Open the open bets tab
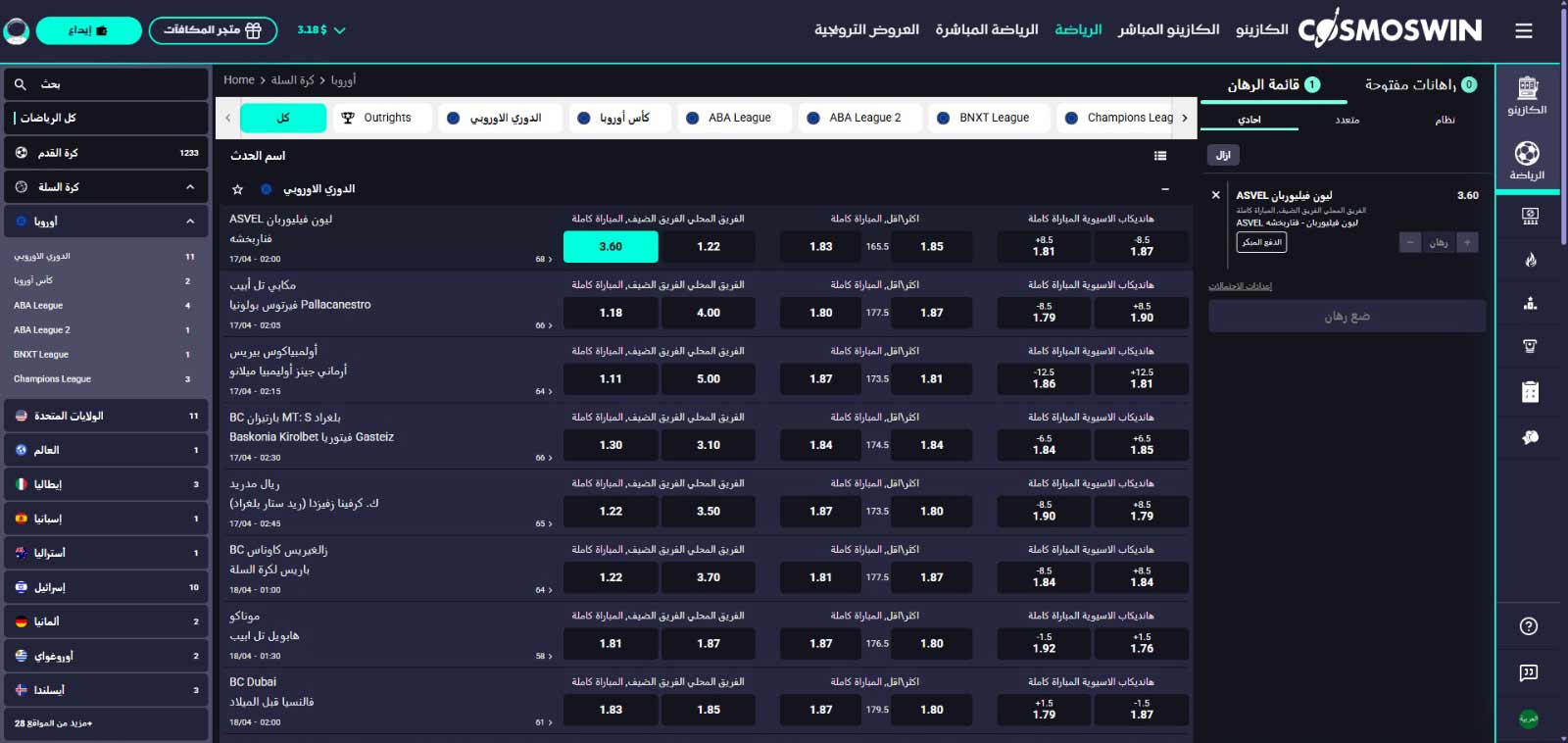This screenshot has height=743, width=1568. click(x=1420, y=85)
